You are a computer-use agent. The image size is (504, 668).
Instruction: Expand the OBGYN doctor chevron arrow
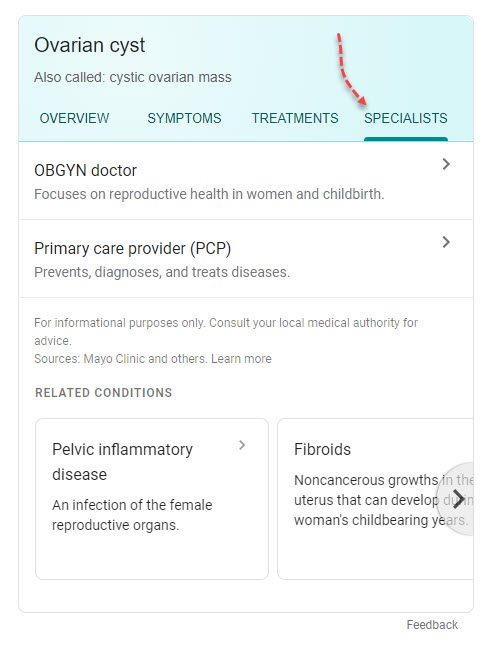446,164
